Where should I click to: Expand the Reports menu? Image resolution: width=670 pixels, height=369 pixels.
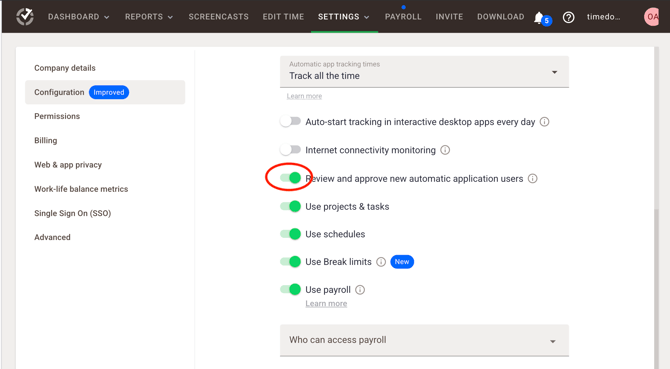pos(149,17)
